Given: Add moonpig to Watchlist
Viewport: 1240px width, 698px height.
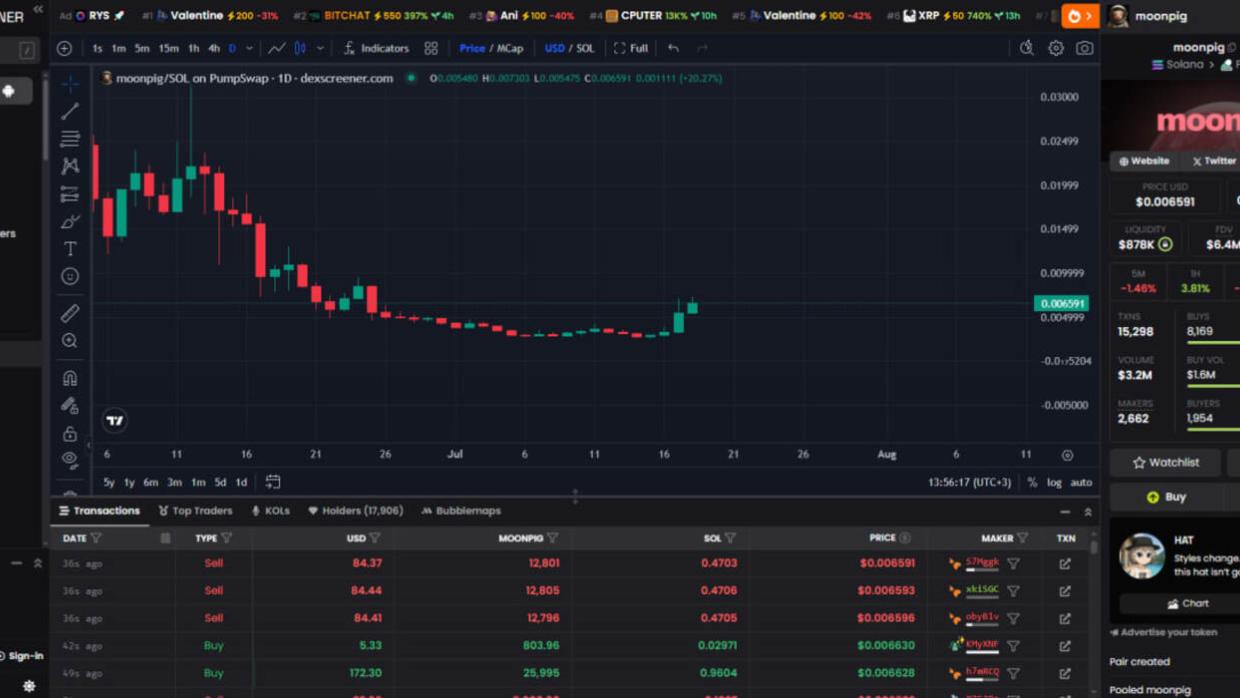Looking at the screenshot, I should (1165, 463).
